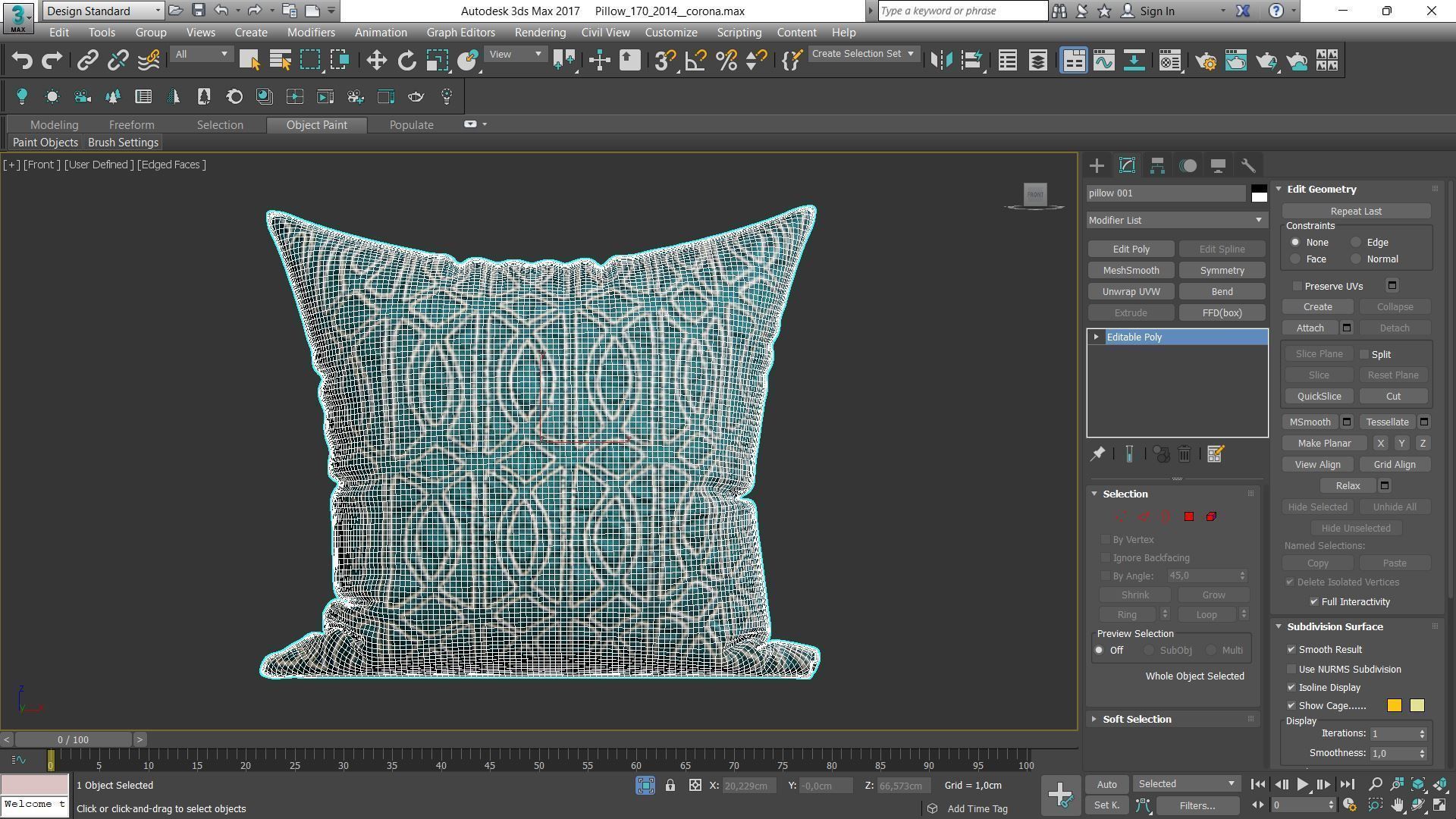Select the Normal constraint radio button
This screenshot has height=819, width=1456.
1356,259
